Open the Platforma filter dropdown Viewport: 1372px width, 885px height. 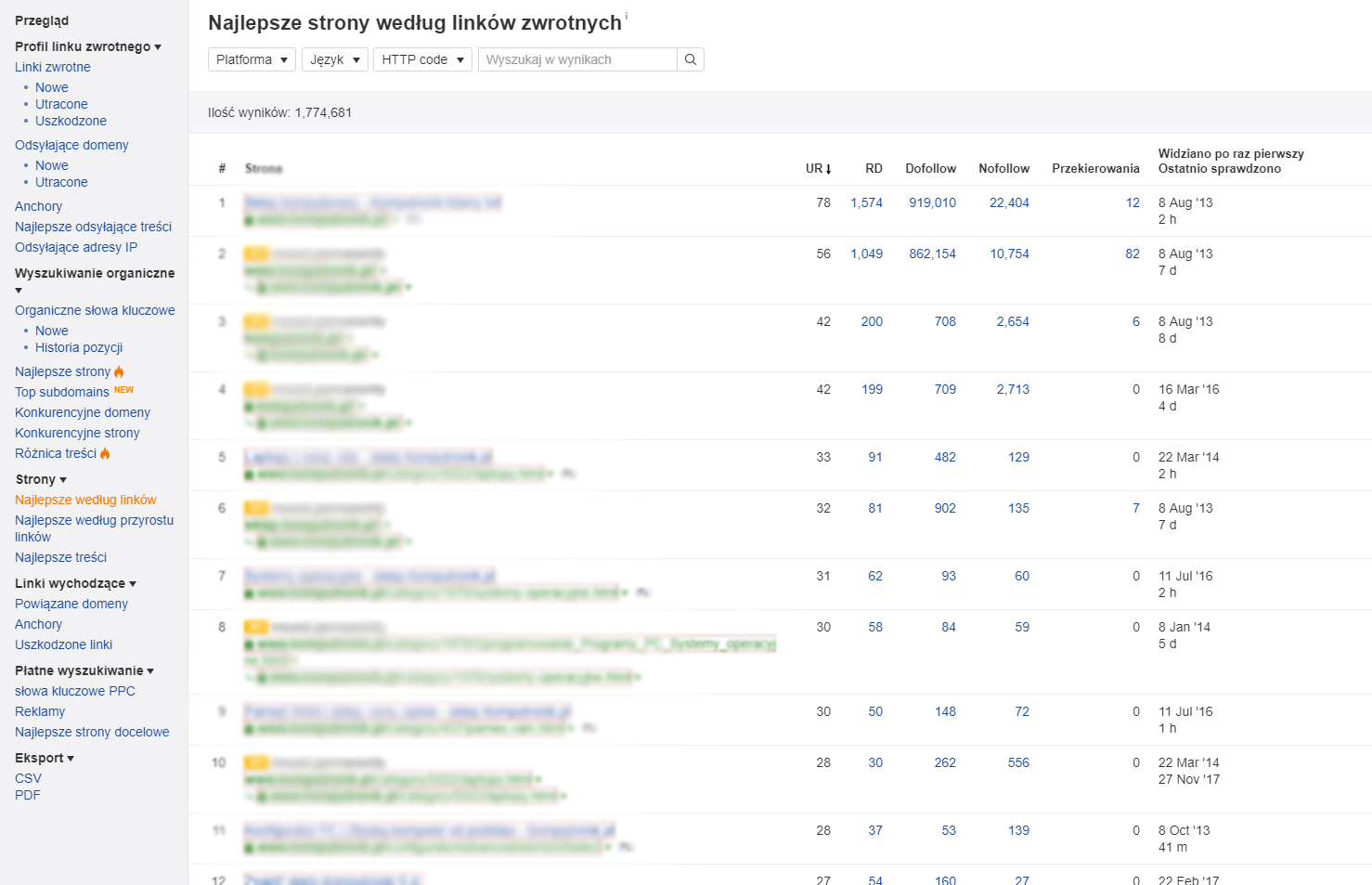(252, 59)
